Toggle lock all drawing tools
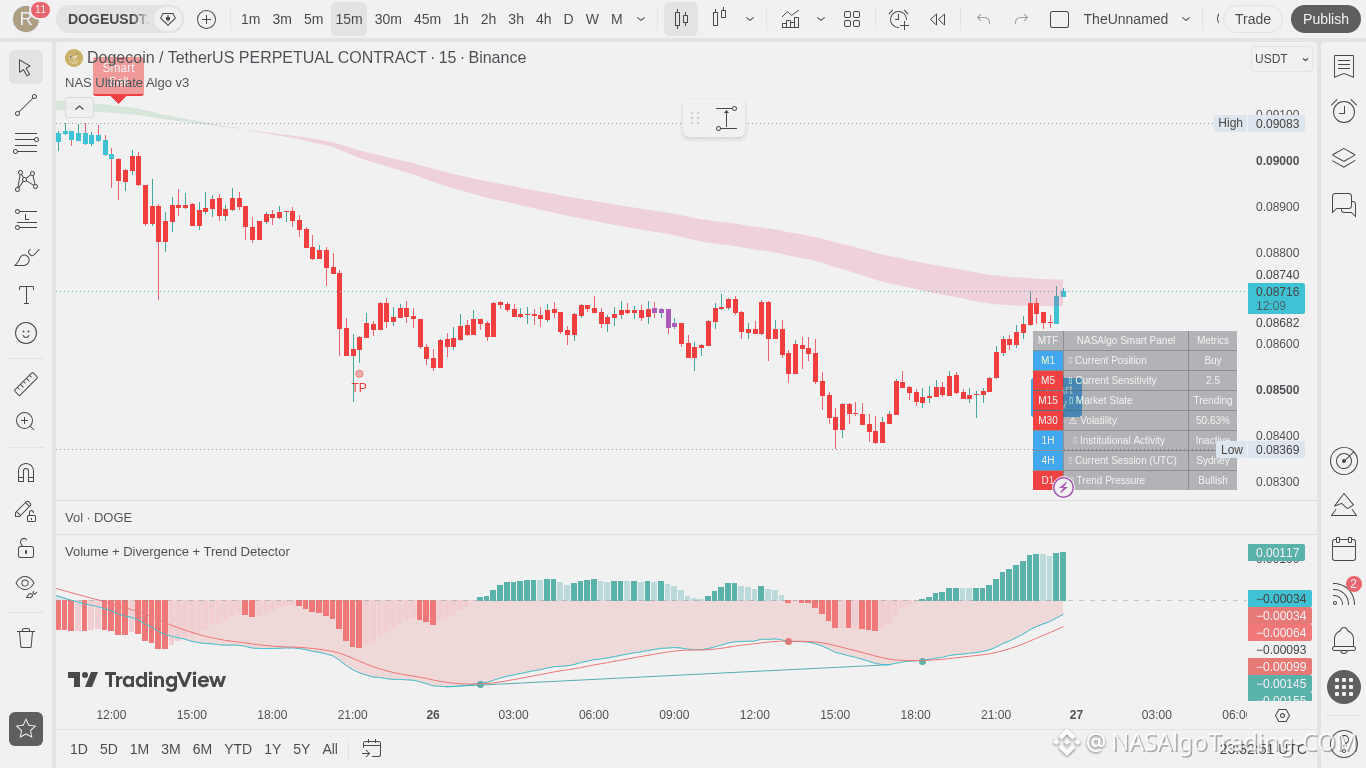The height and width of the screenshot is (768, 1366). coord(26,548)
